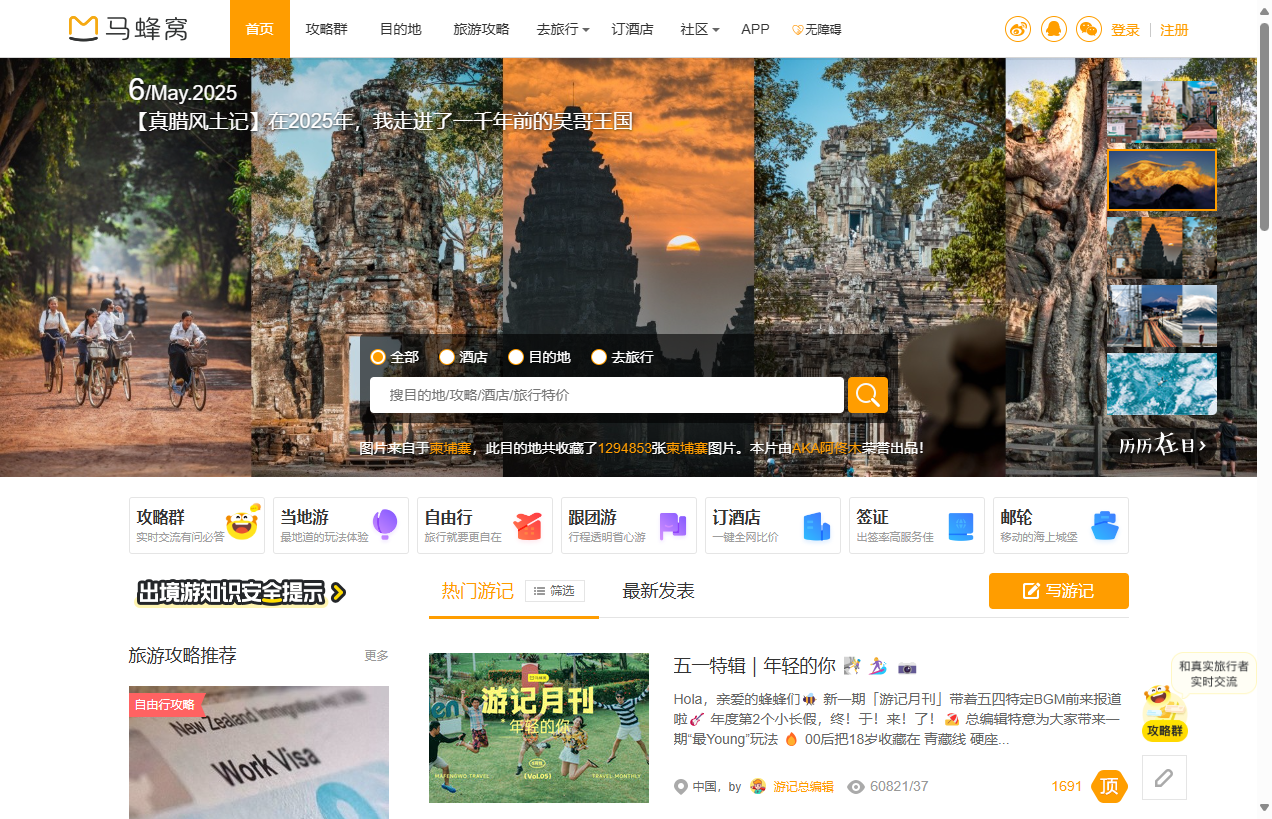Screen dimensions: 1272x819
Task: Click the Weibo login icon
Action: [1018, 29]
